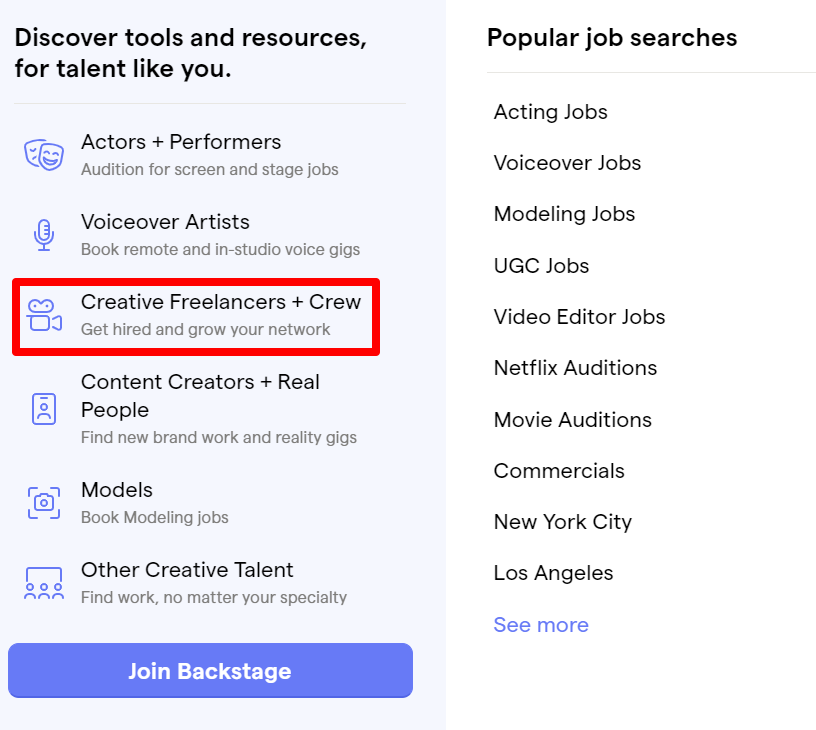Viewport: 816px width, 730px height.
Task: Click the video camera icon for Creative Freelancers
Action: coord(44,315)
